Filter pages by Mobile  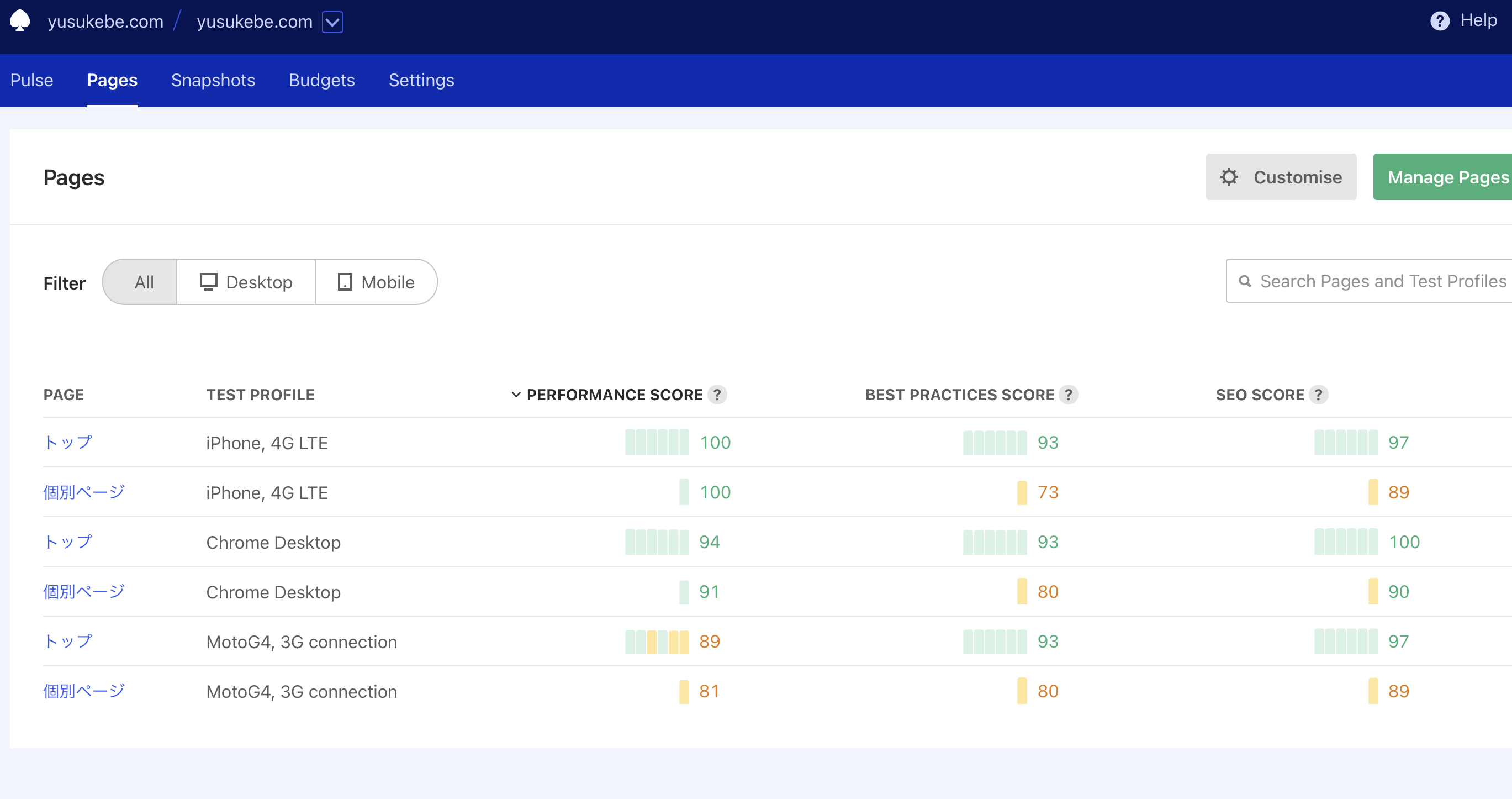pyautogui.click(x=376, y=282)
